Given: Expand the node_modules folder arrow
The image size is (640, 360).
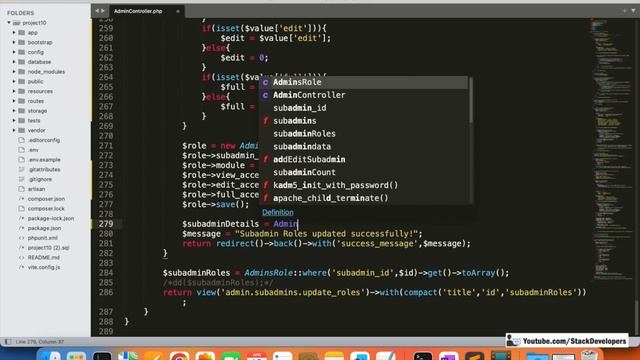Looking at the screenshot, I should [x=14, y=72].
